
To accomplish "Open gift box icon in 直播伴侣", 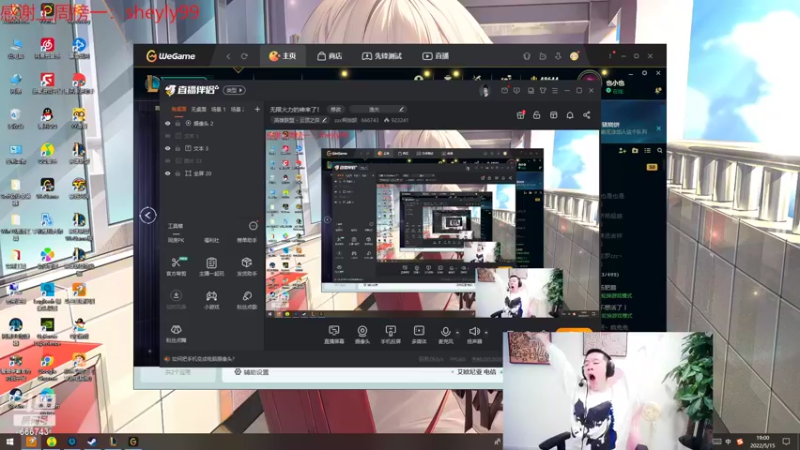I will click(x=520, y=115).
